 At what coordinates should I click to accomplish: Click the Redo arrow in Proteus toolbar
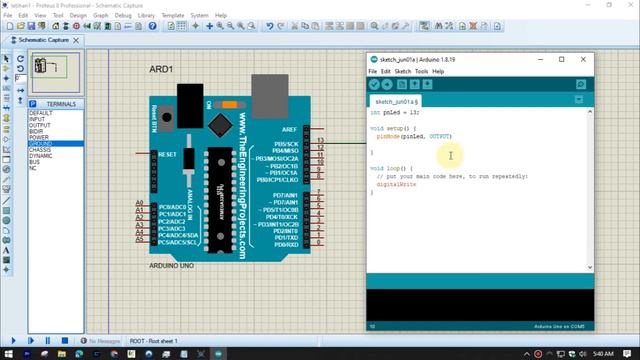point(280,26)
